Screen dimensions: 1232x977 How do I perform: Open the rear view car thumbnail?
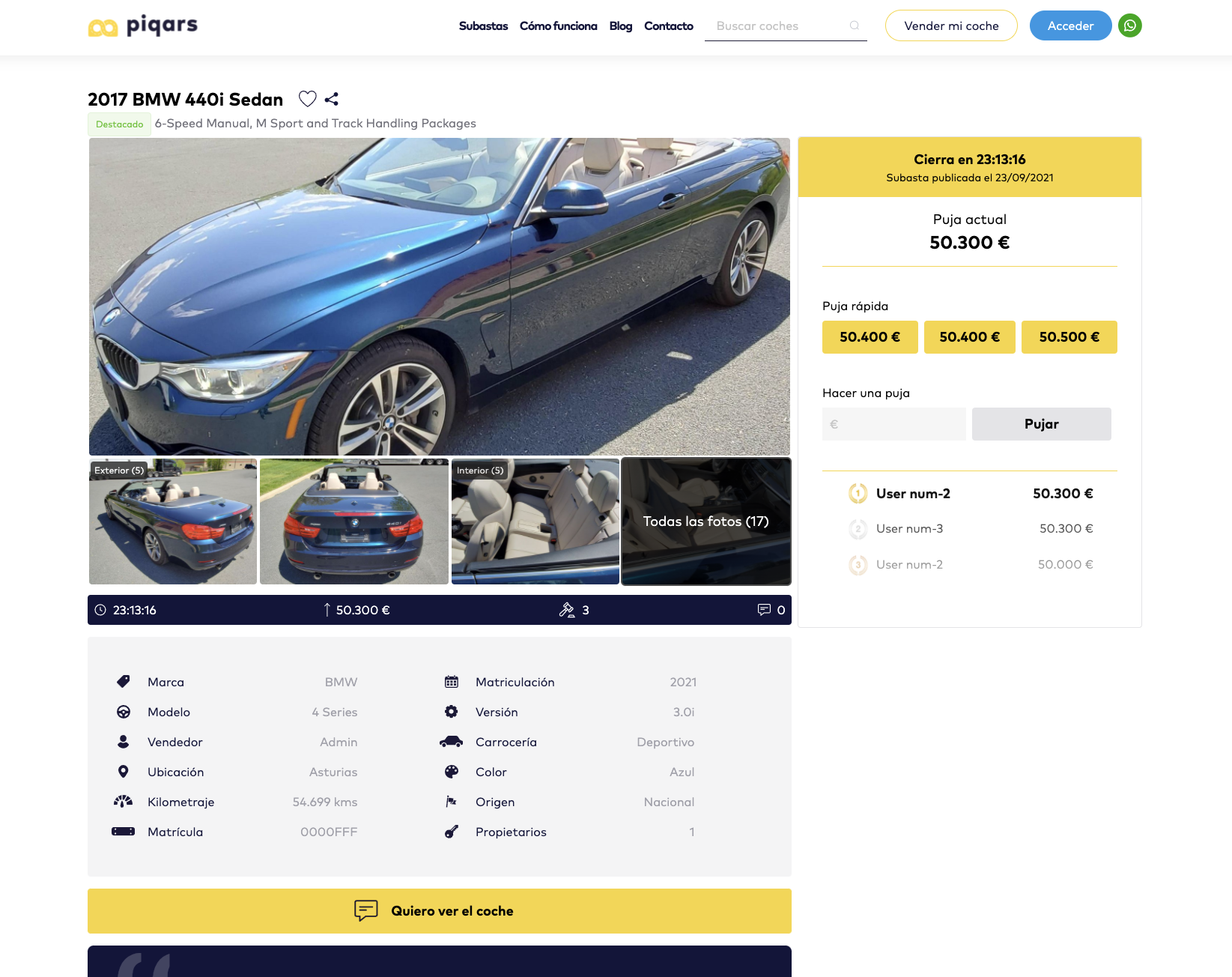point(354,521)
